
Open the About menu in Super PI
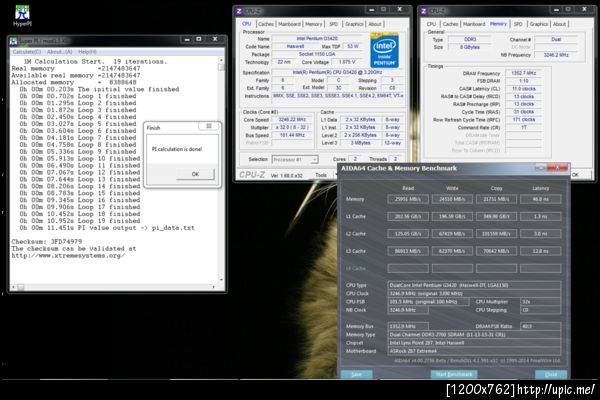58,49
